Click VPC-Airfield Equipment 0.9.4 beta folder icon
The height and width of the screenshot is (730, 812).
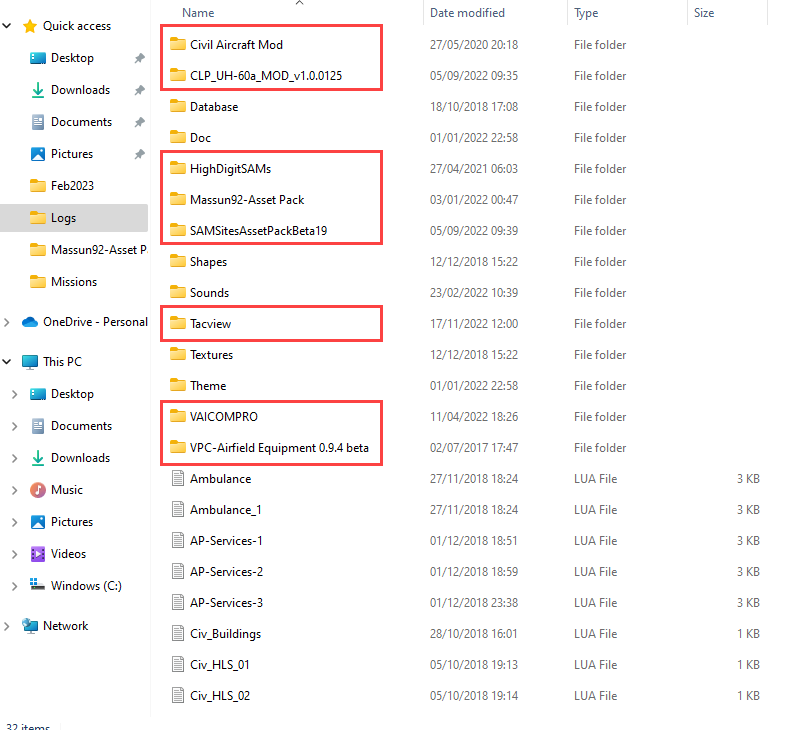[x=178, y=448]
